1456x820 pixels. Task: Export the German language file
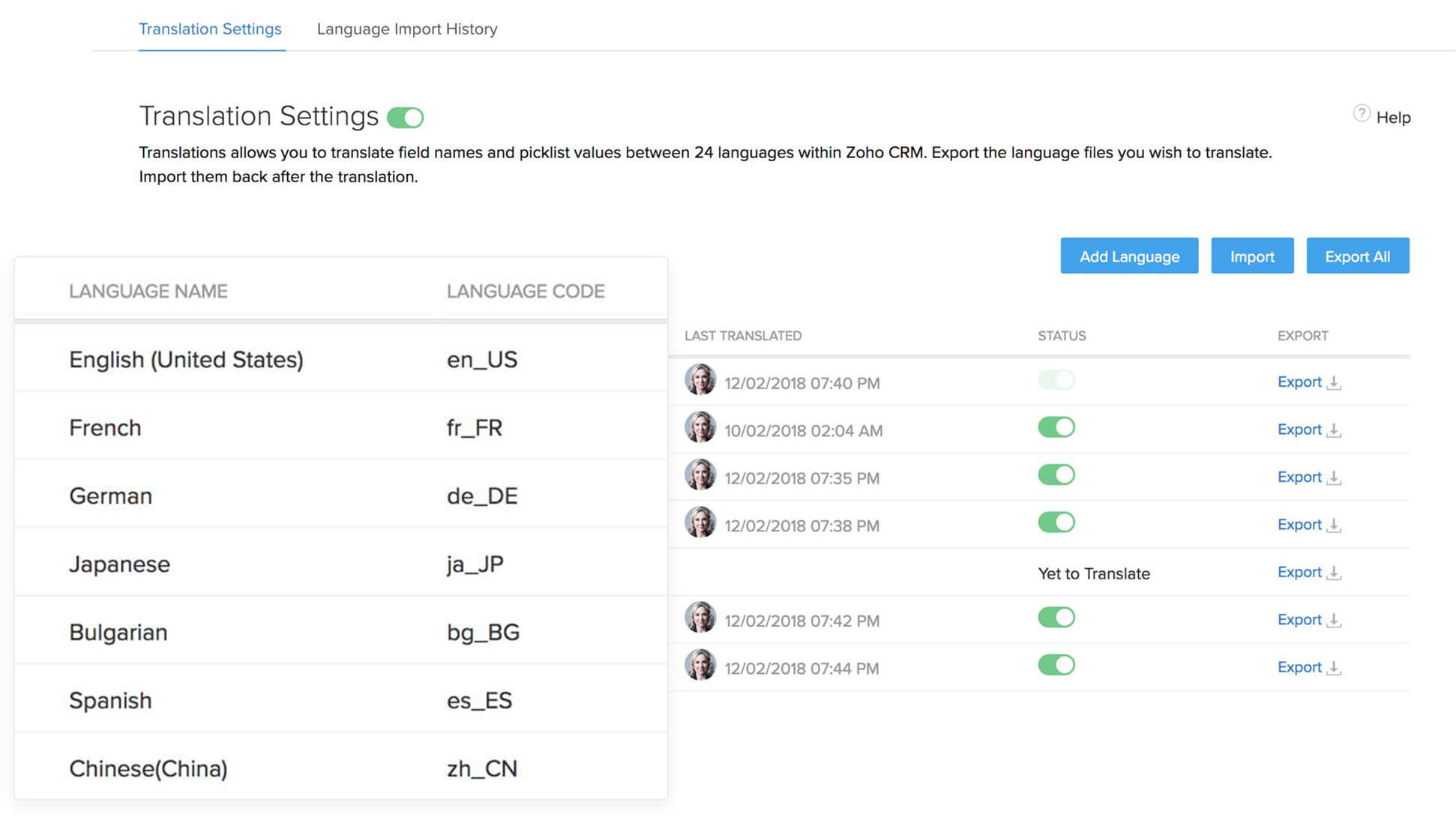coord(1299,477)
